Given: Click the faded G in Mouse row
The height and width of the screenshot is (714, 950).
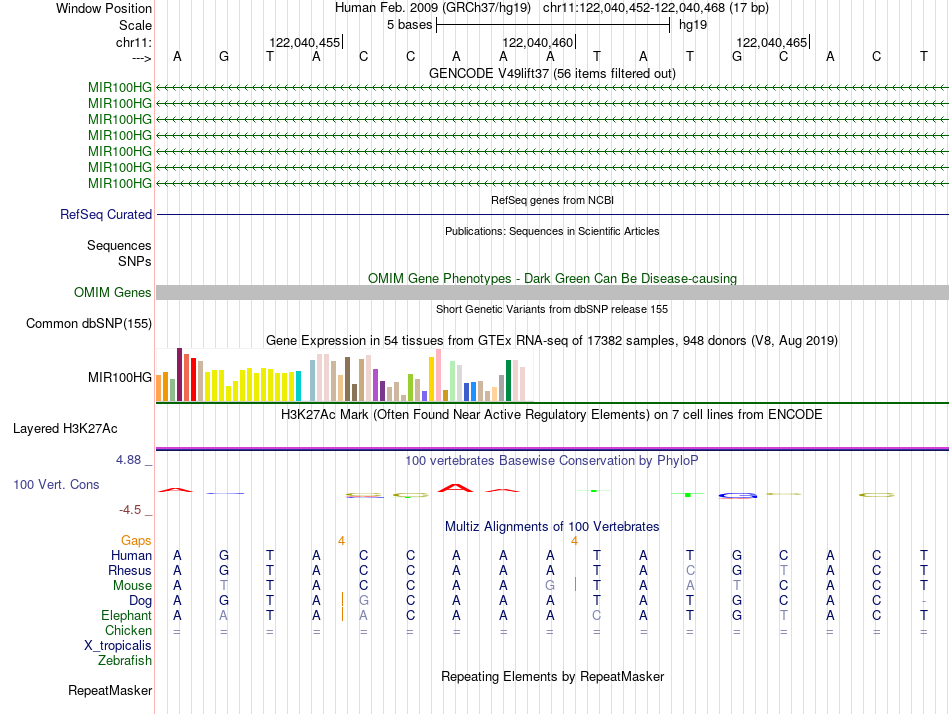Looking at the screenshot, I should click(550, 586).
